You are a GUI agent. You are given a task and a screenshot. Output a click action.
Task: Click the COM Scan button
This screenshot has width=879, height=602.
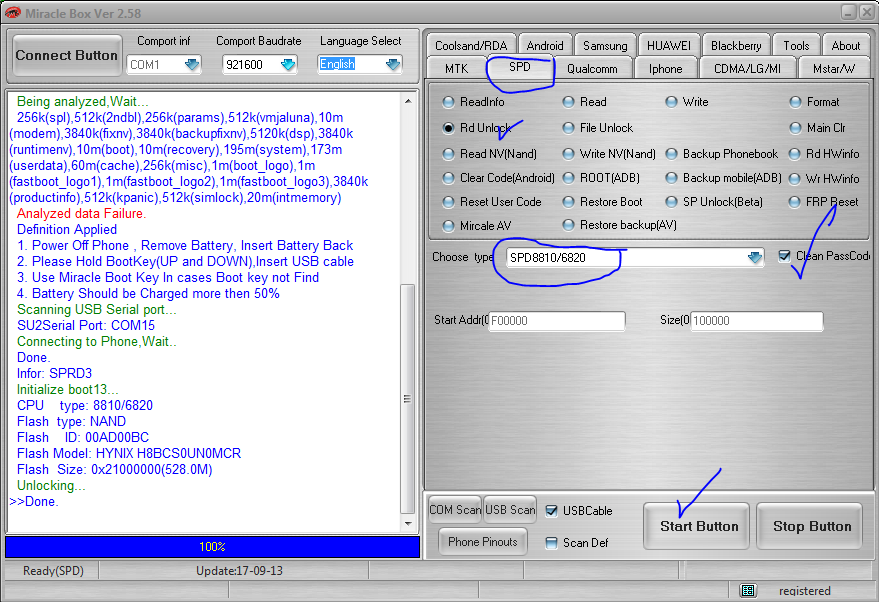(x=455, y=510)
